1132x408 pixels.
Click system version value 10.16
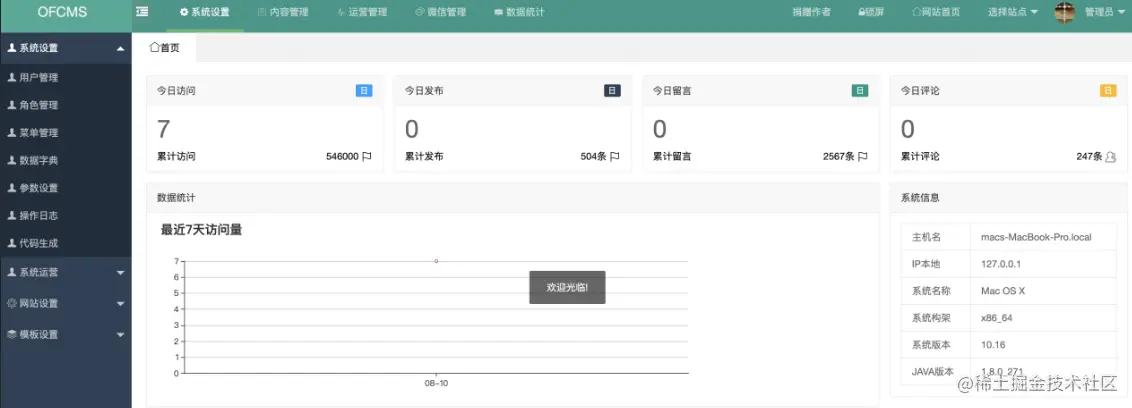point(993,344)
